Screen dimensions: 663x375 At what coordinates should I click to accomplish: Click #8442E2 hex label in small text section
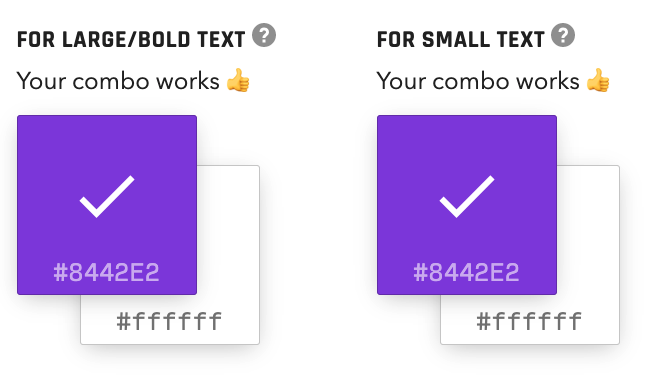click(466, 272)
